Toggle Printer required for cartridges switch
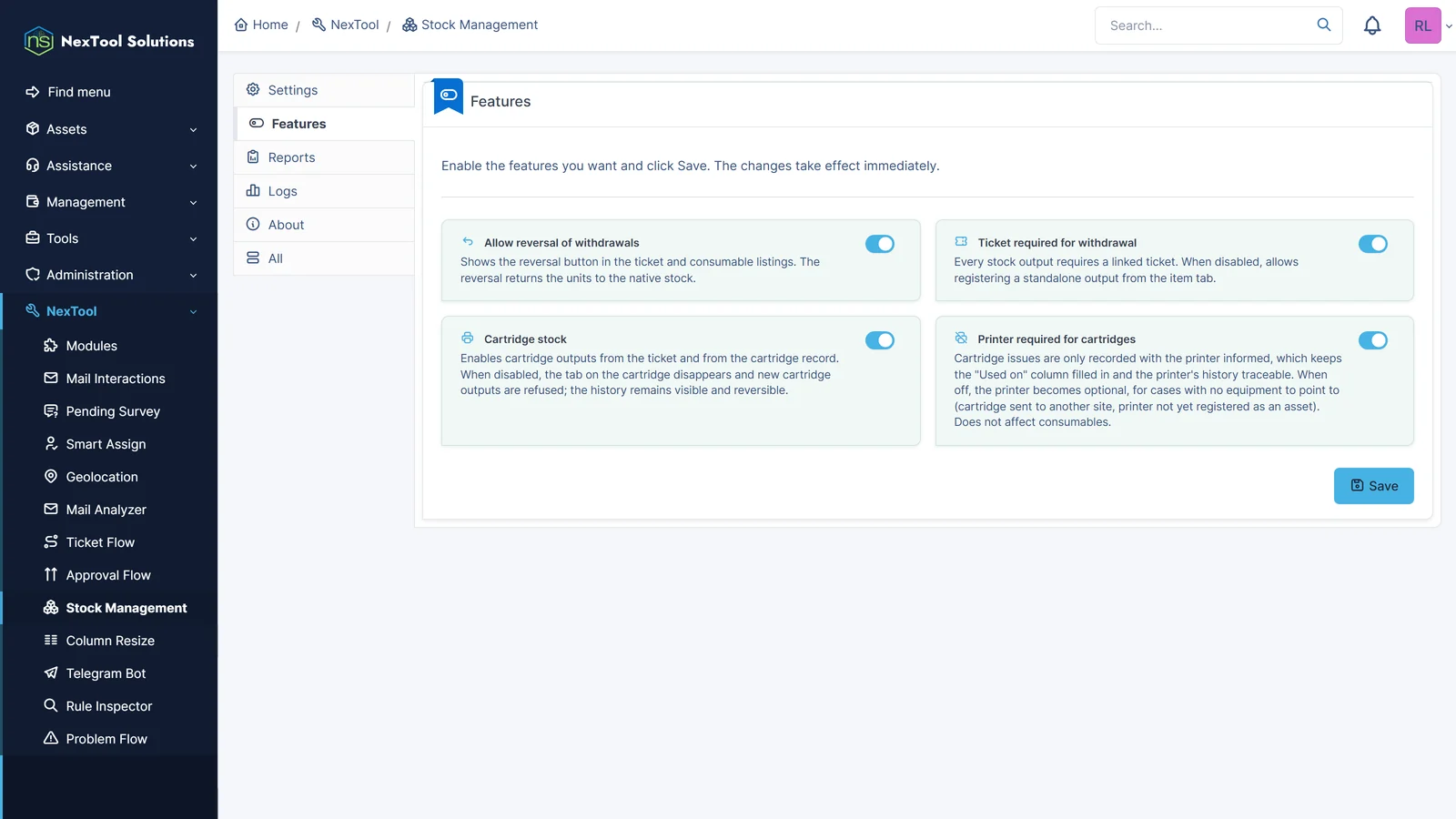 tap(1373, 340)
